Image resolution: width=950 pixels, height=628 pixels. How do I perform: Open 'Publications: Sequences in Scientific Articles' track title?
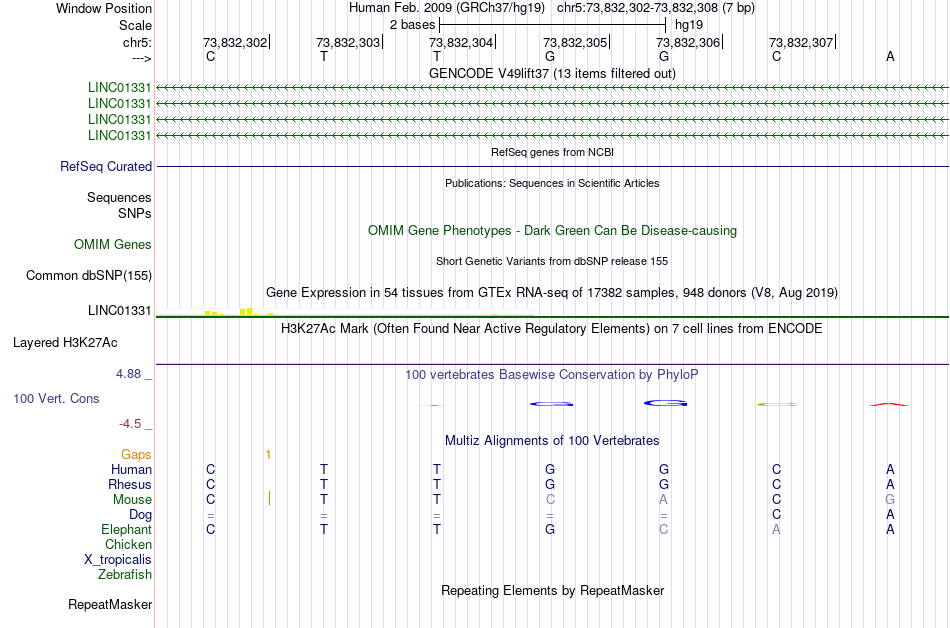point(552,183)
